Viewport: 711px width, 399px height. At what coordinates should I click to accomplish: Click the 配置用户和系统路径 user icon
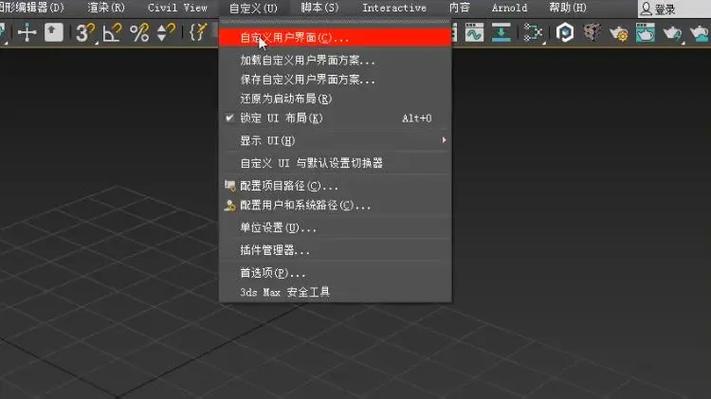[230, 205]
